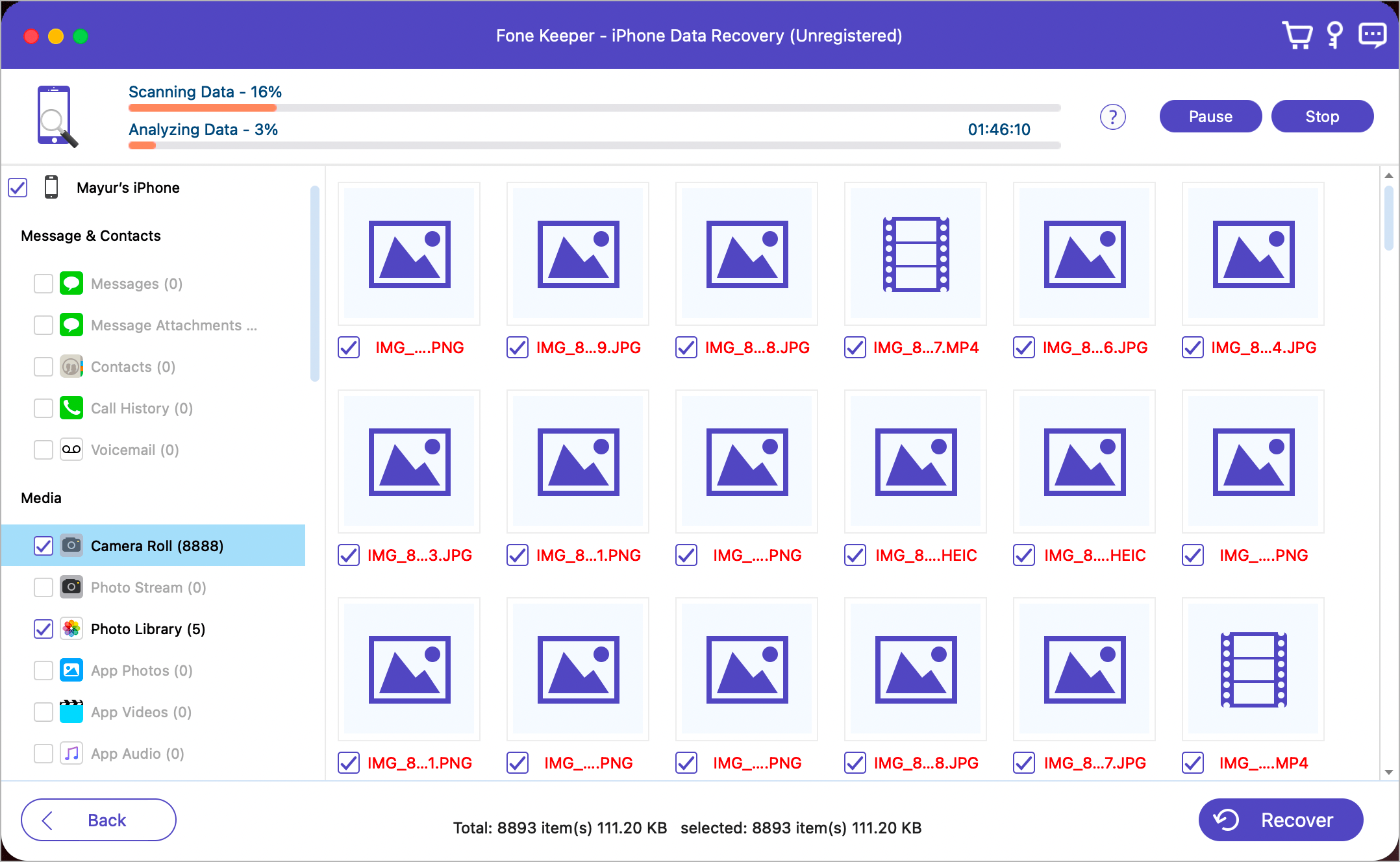This screenshot has width=1400, height=862.
Task: Select Photo Library (5) category
Action: [x=148, y=629]
